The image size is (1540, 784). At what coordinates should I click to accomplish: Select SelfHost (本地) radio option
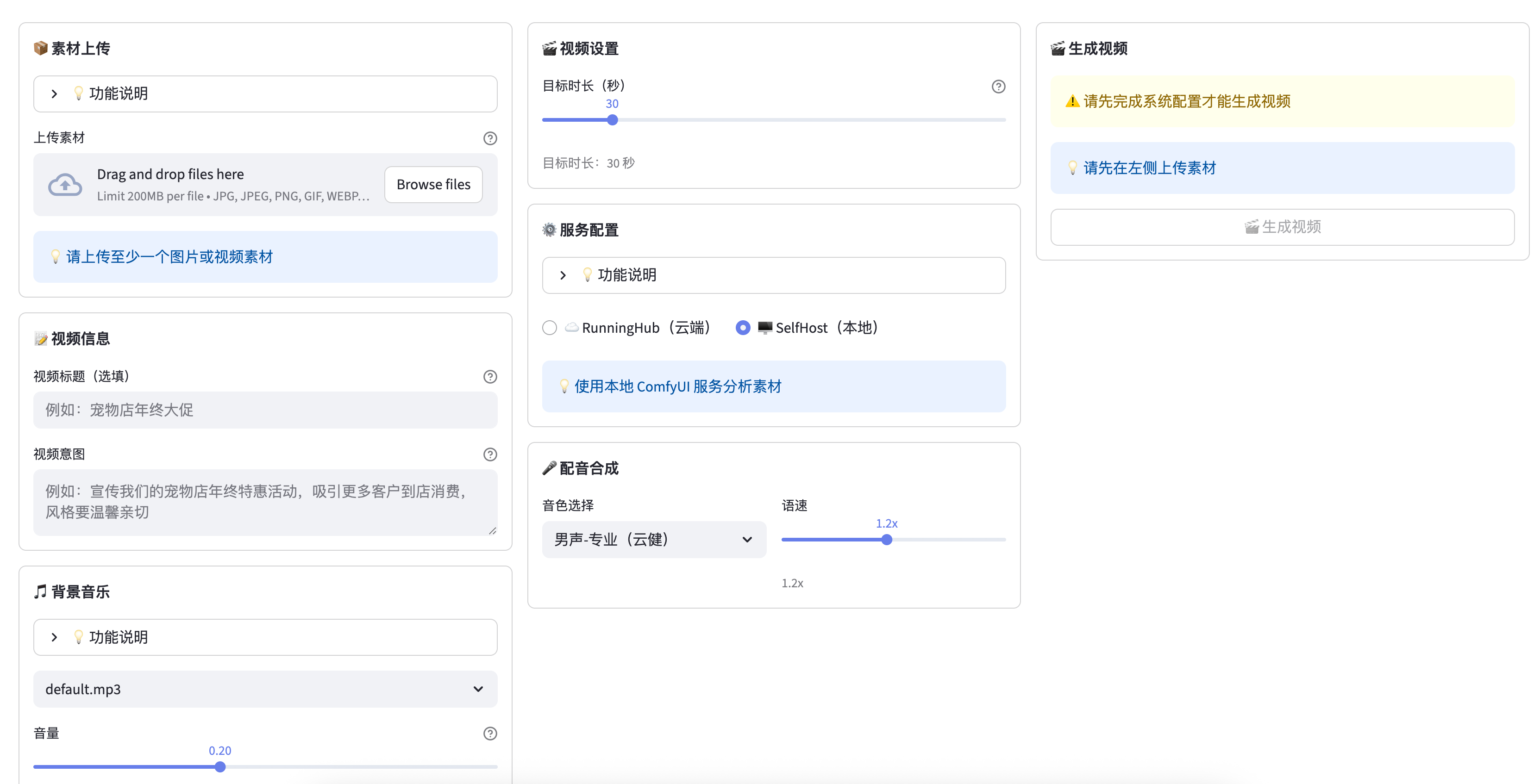point(743,328)
